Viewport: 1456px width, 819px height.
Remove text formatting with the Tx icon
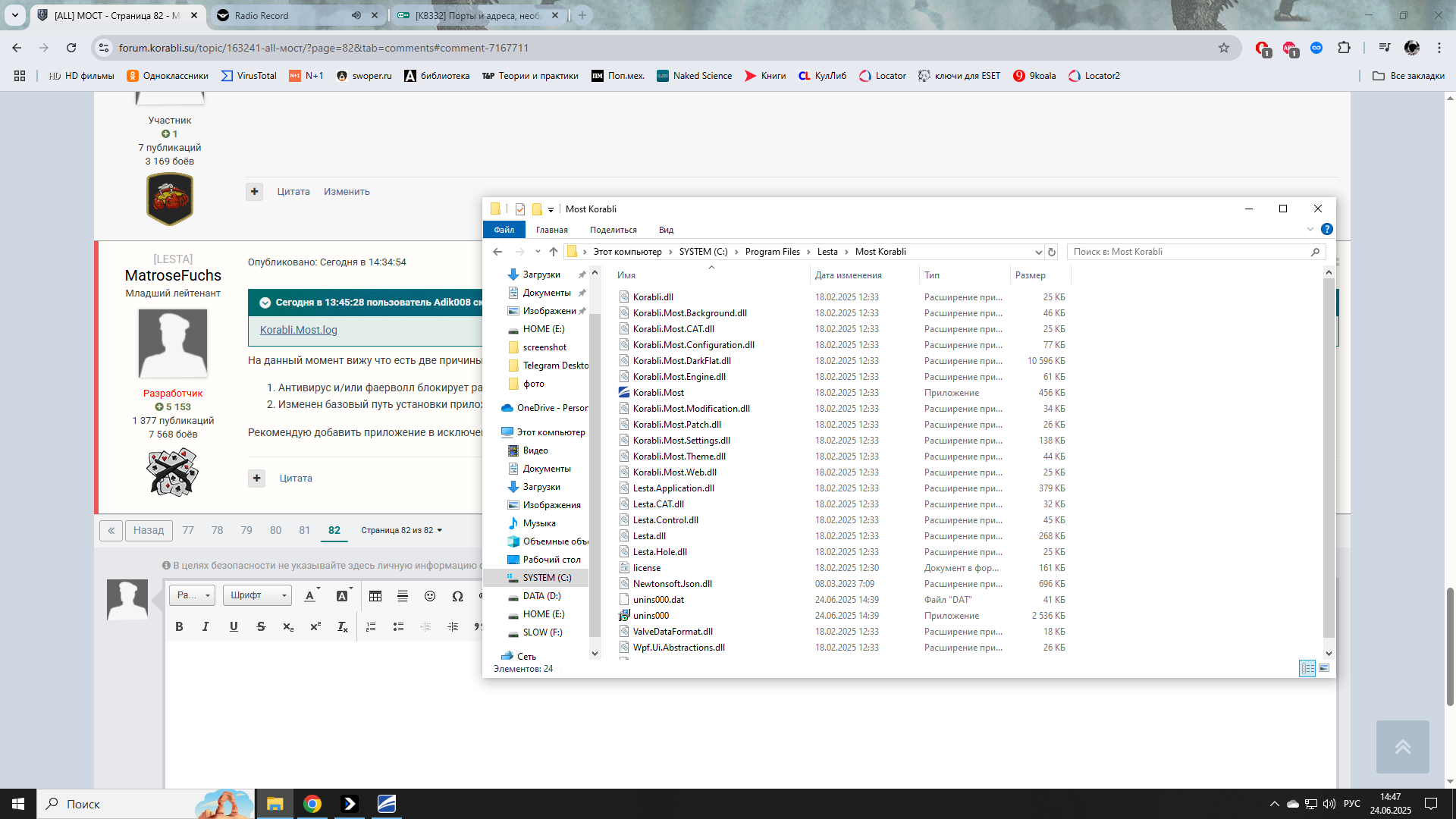343,626
